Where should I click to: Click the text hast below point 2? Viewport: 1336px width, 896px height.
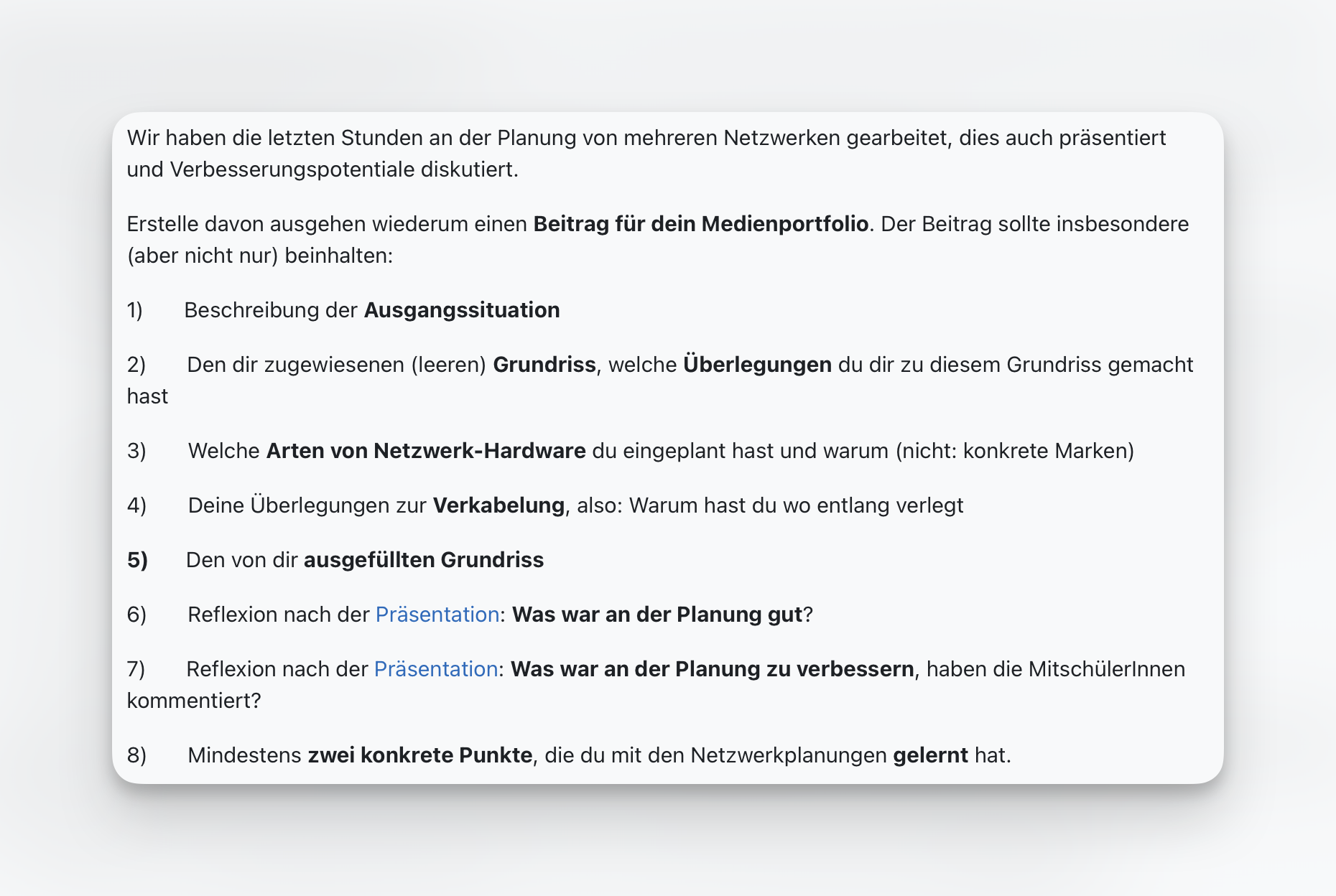point(147,396)
